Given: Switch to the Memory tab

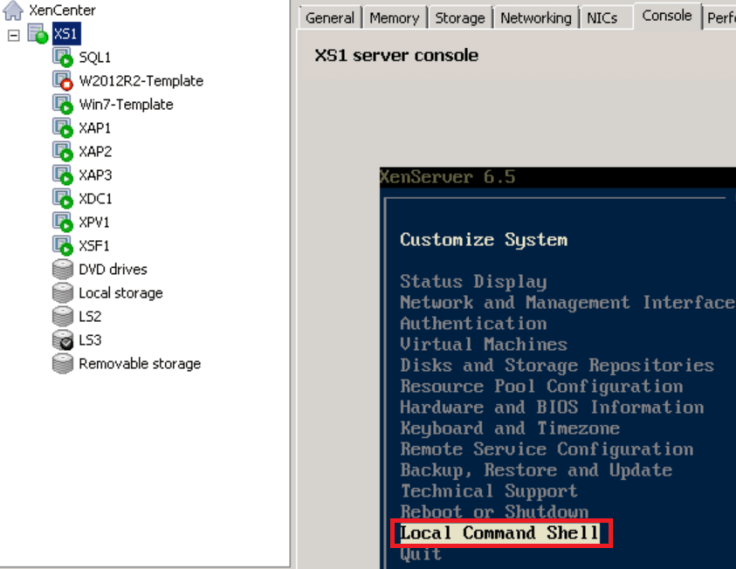Looking at the screenshot, I should 394,18.
